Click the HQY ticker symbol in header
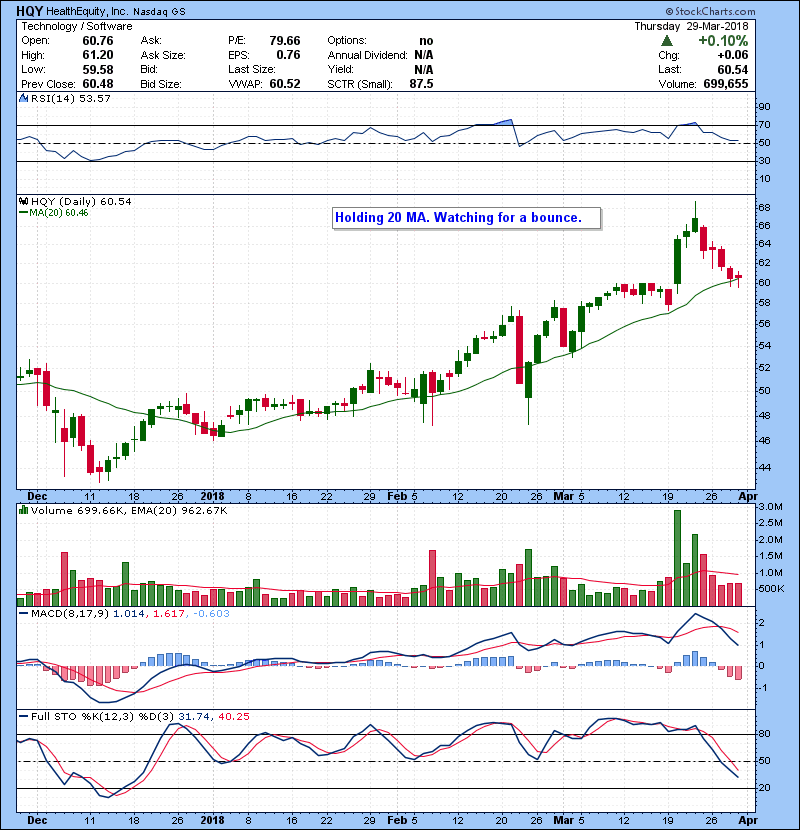Image resolution: width=800 pixels, height=830 pixels. pyautogui.click(x=28, y=10)
